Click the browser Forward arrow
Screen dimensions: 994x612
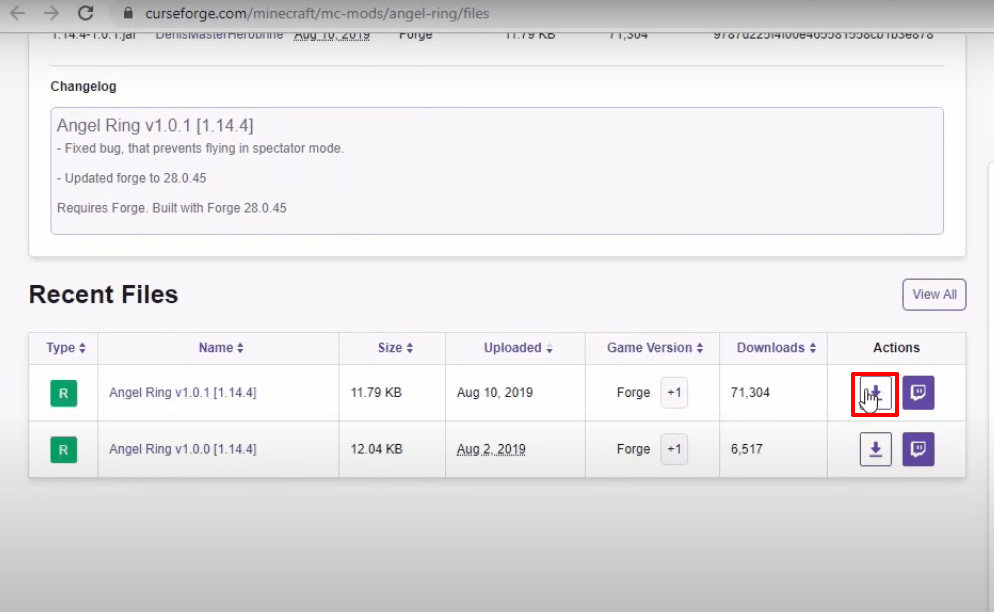tap(51, 13)
